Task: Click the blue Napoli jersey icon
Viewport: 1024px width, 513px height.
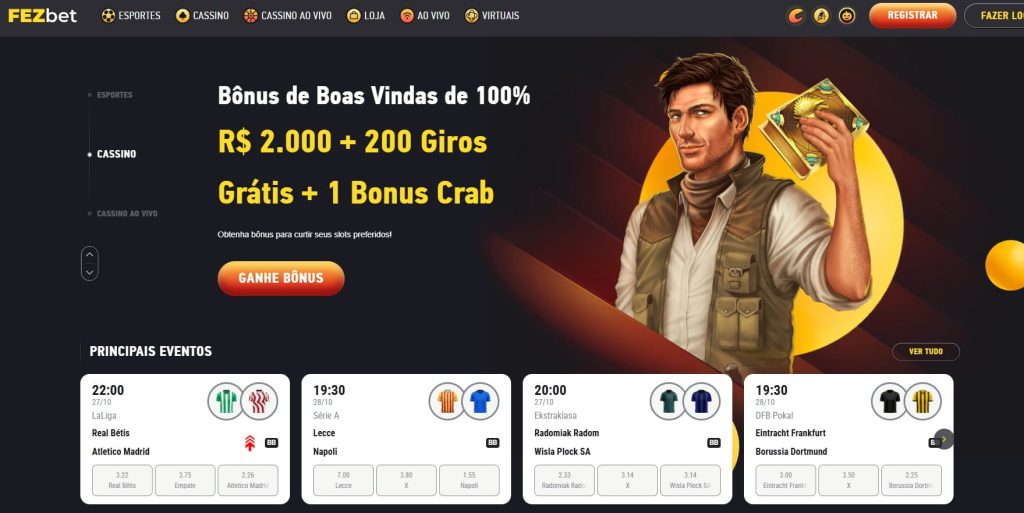Action: 480,401
